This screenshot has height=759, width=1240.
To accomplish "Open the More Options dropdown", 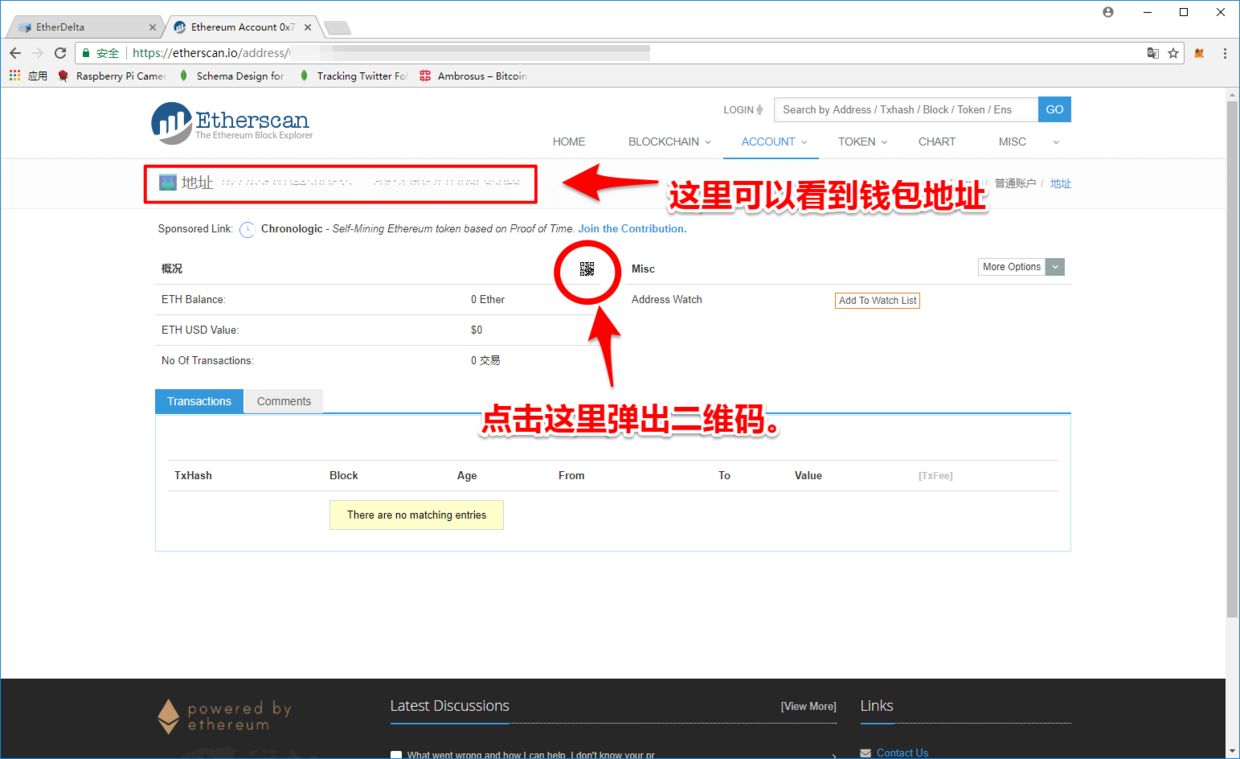I will tap(1021, 267).
